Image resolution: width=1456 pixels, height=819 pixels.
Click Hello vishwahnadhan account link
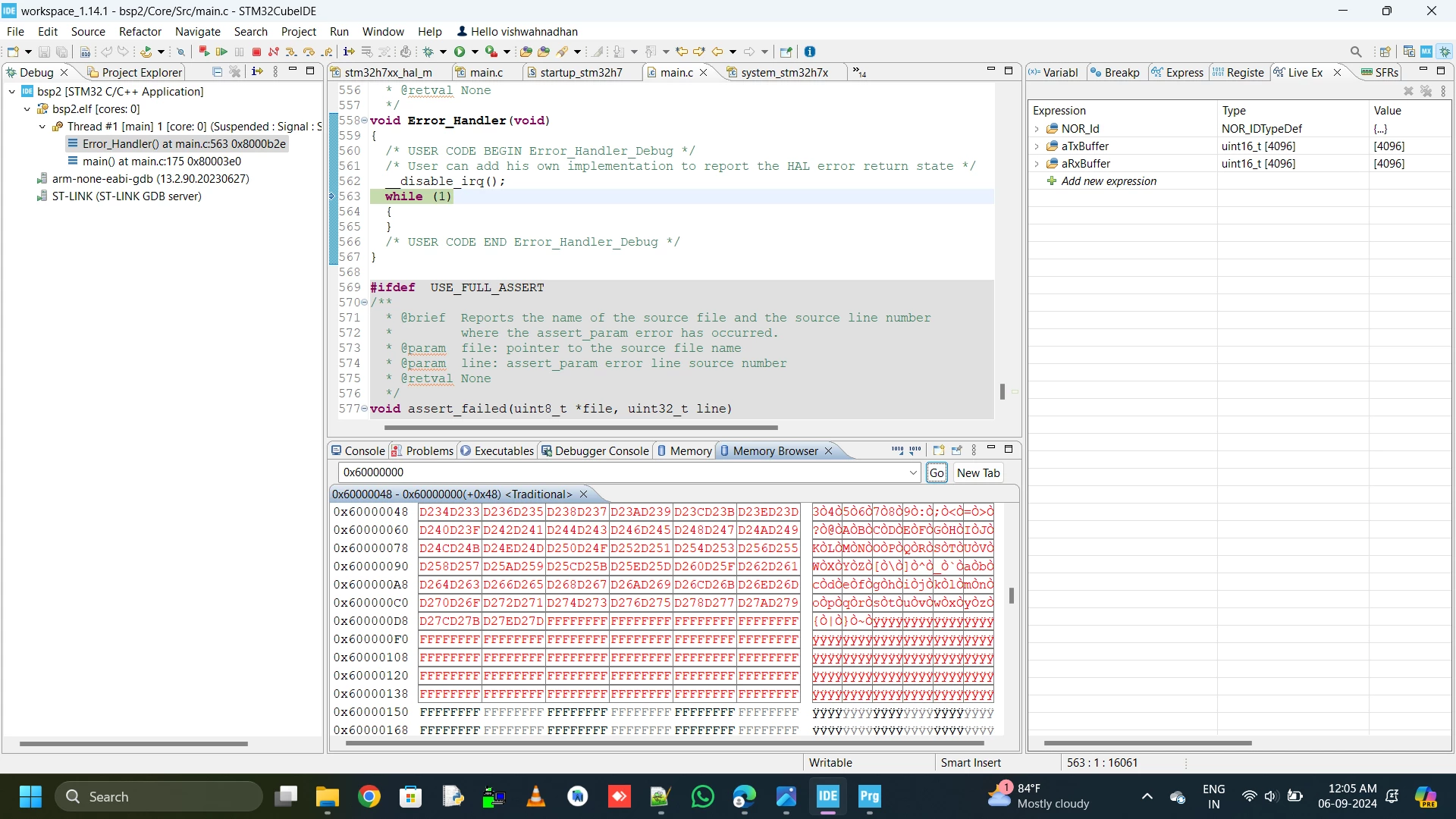pos(517,31)
